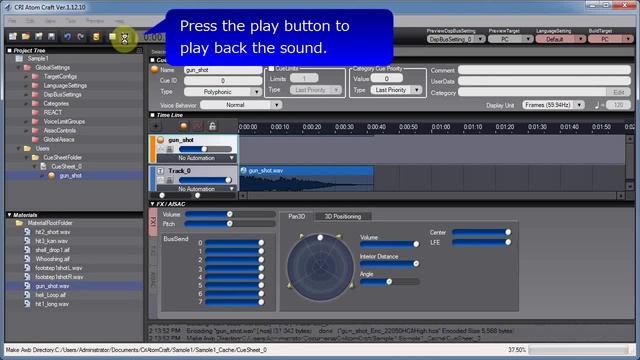The width and height of the screenshot is (640, 360).
Task: Click the Pan3D Angle slider handle
Action: pos(389,282)
